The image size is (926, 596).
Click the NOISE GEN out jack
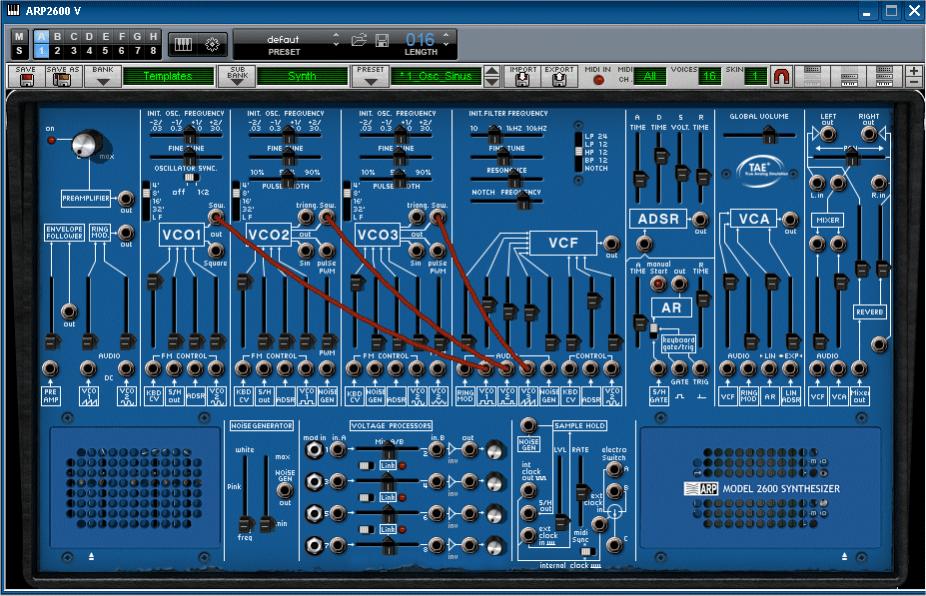click(x=285, y=490)
